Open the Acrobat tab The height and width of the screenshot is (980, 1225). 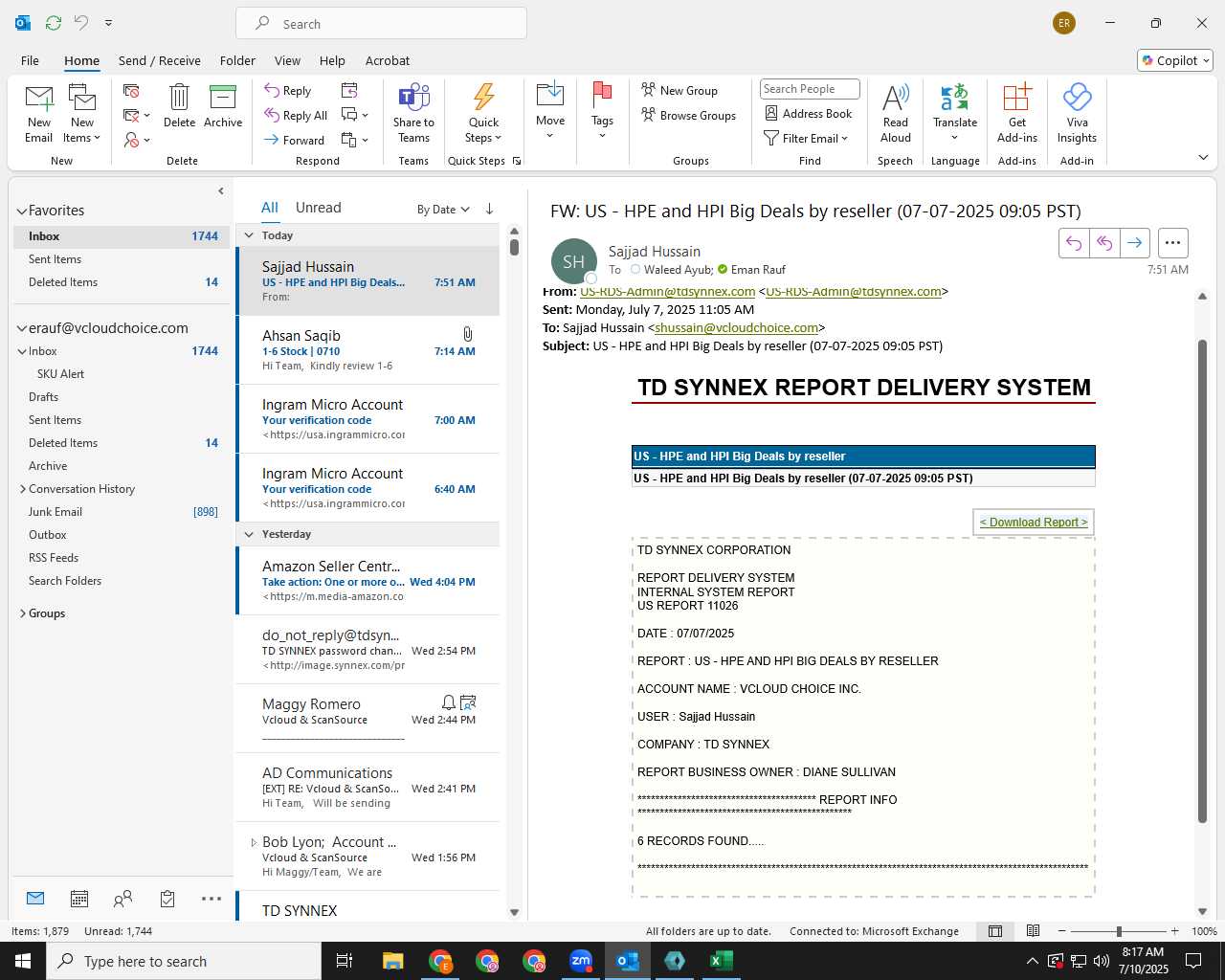tap(388, 60)
